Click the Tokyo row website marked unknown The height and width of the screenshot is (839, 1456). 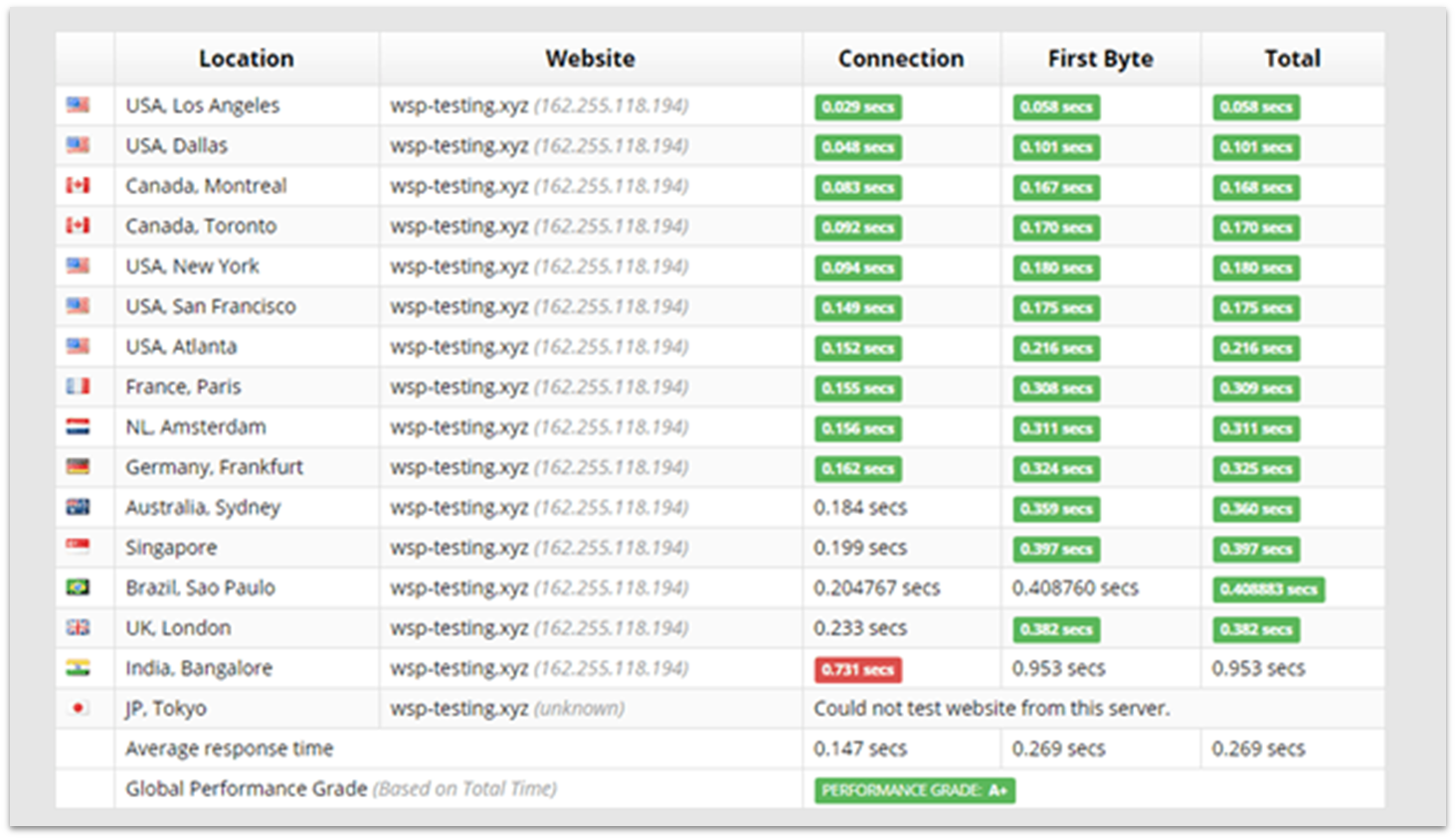(x=507, y=708)
